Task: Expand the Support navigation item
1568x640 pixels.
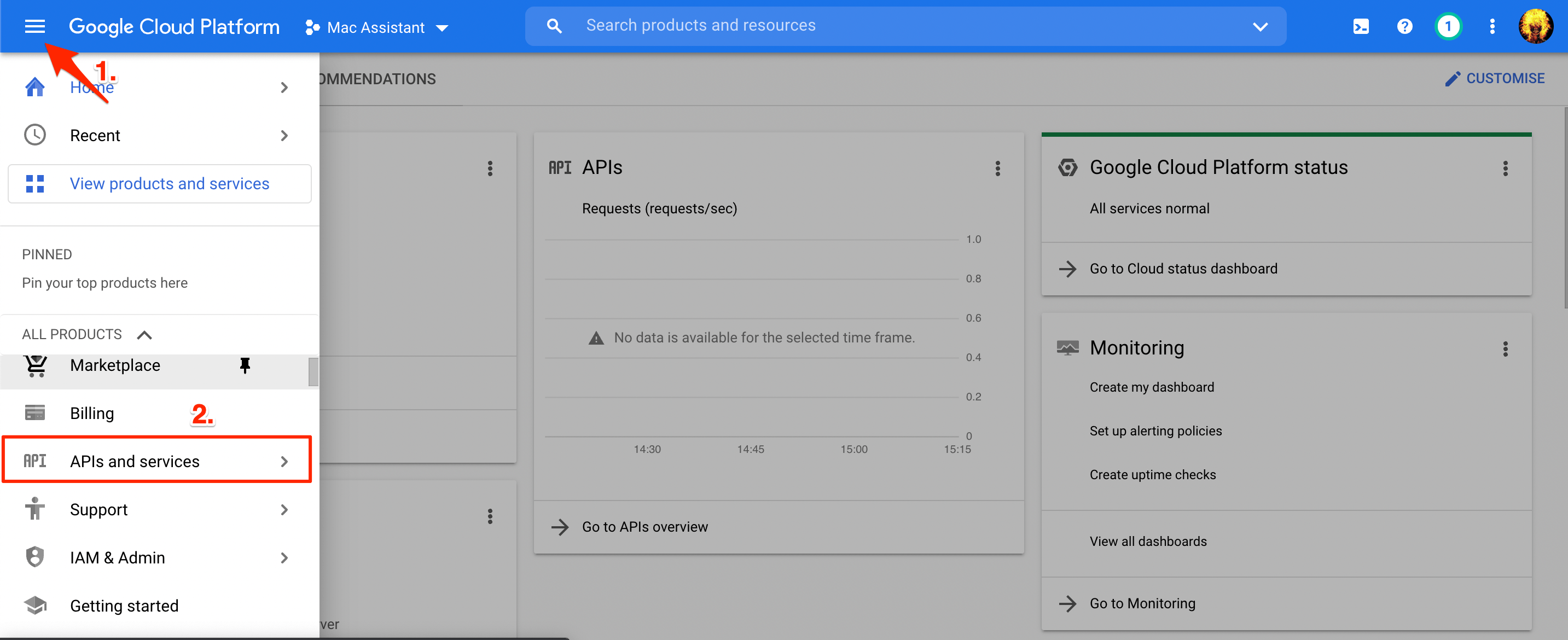Action: 286,509
